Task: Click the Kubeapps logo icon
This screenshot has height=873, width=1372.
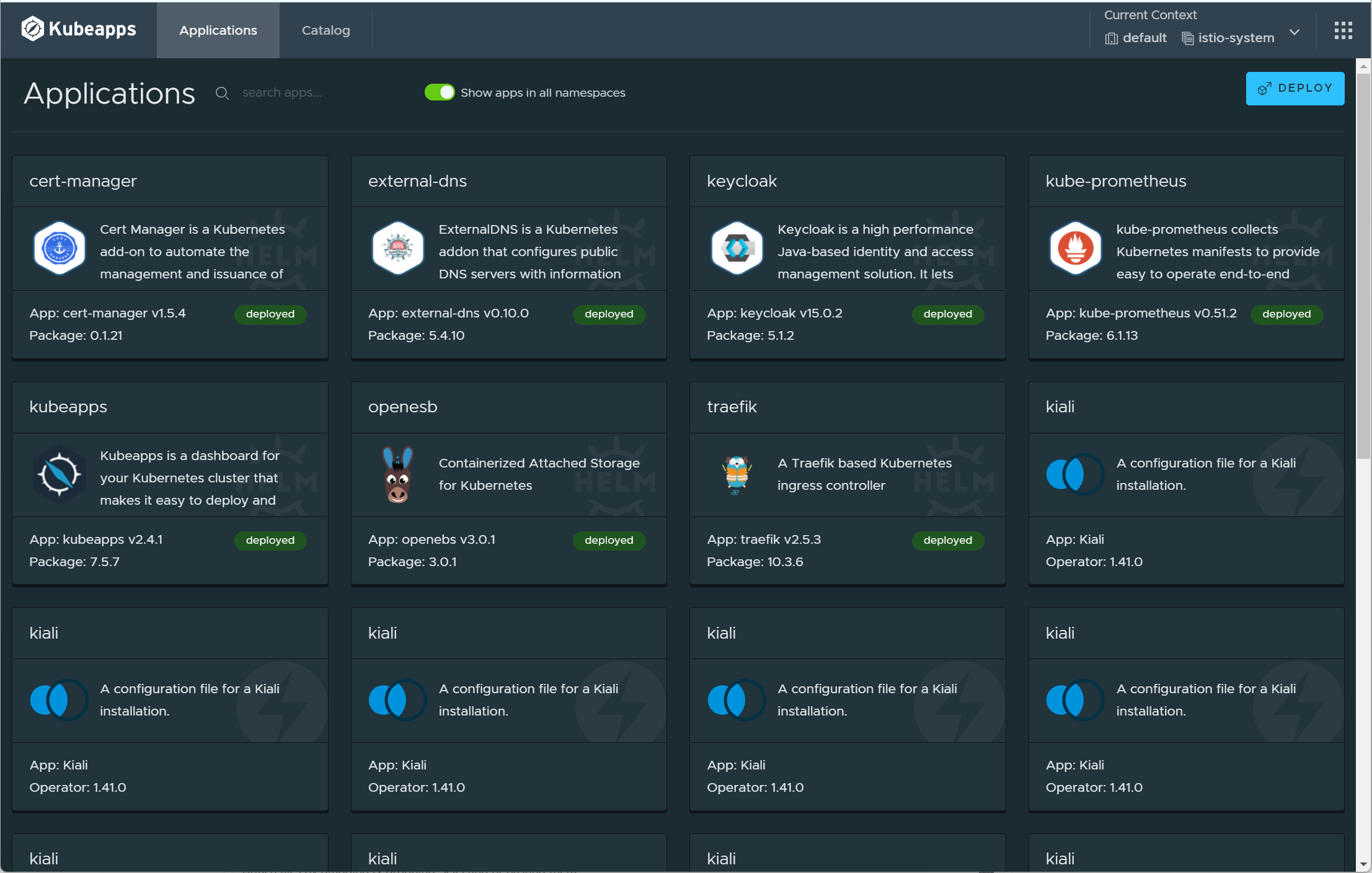Action: coord(31,29)
